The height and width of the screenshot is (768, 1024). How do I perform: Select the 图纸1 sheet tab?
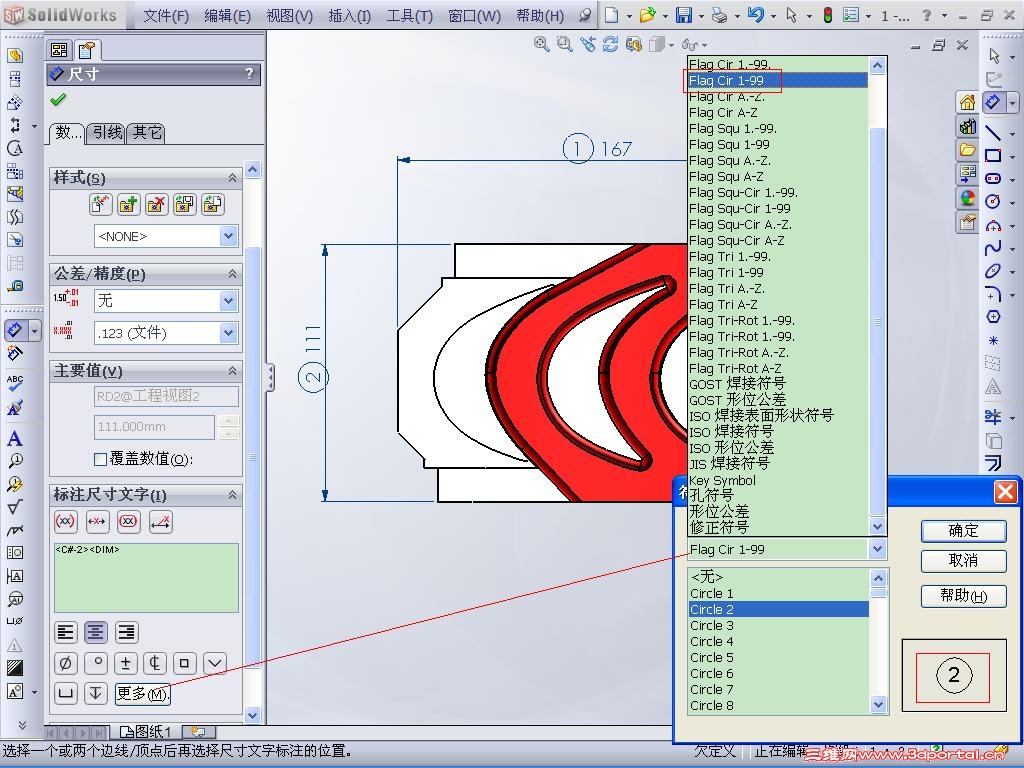point(146,732)
